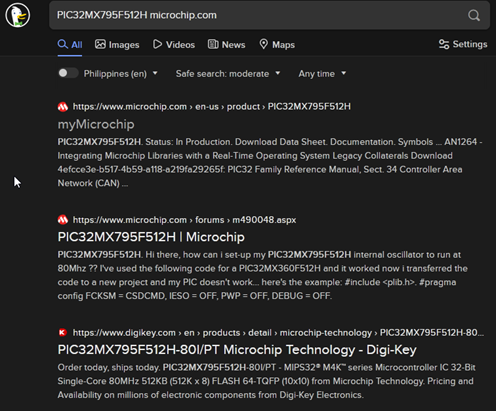496x411 pixels.
Task: Go to the News tab
Action: [x=226, y=45]
